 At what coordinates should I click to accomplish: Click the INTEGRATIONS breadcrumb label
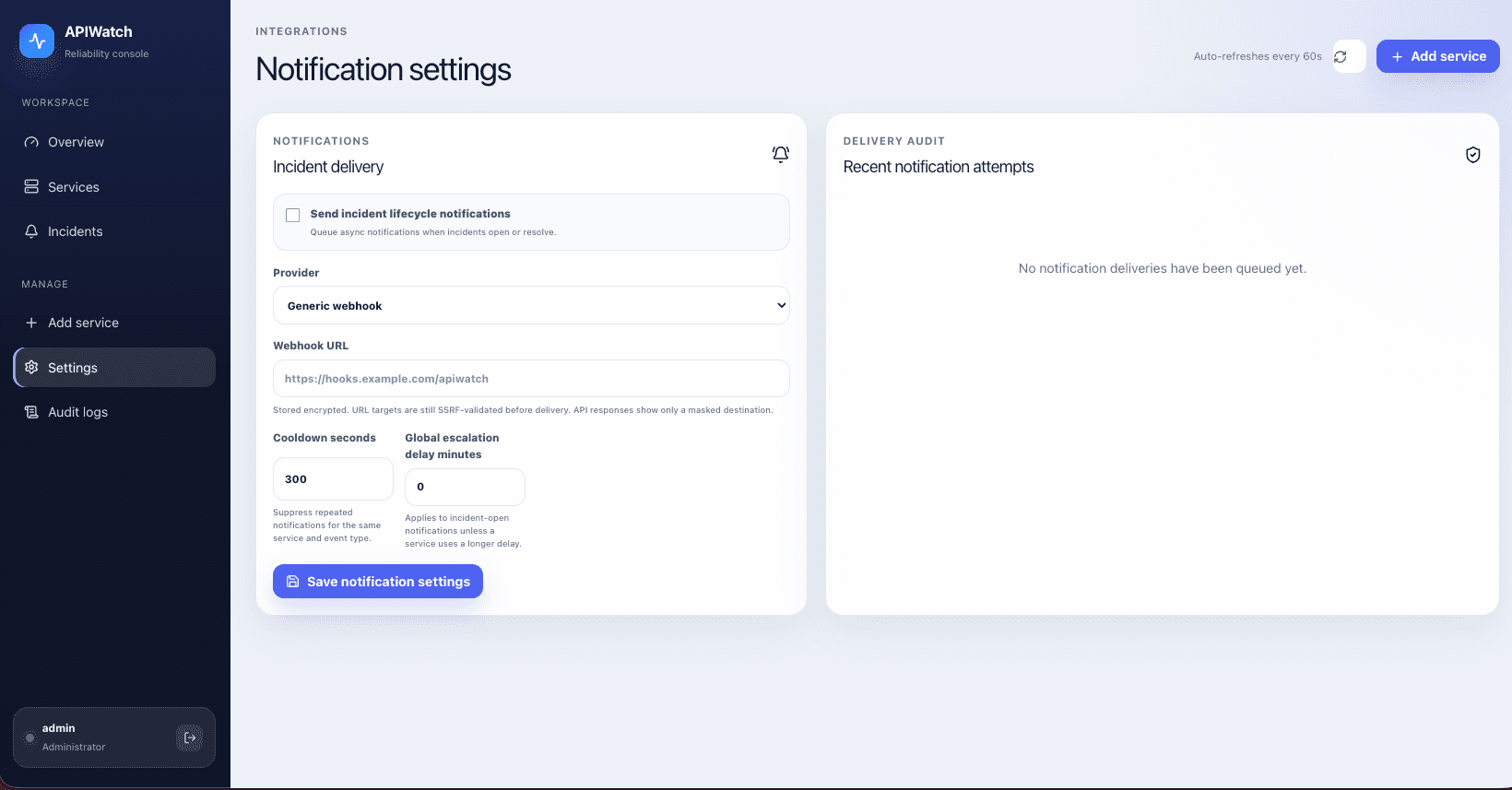click(301, 31)
